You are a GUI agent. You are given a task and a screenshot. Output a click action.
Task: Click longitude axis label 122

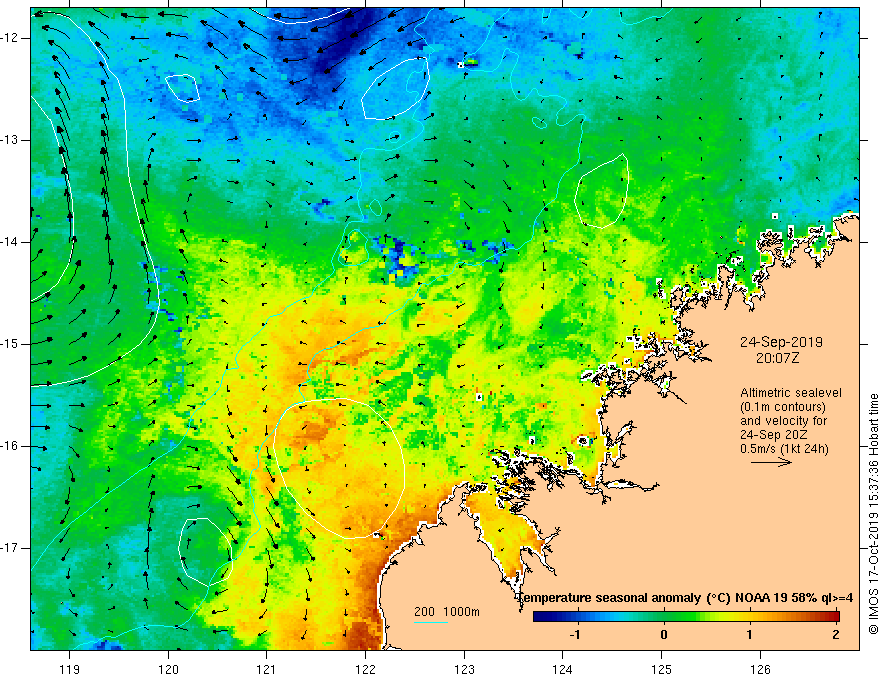pos(365,669)
